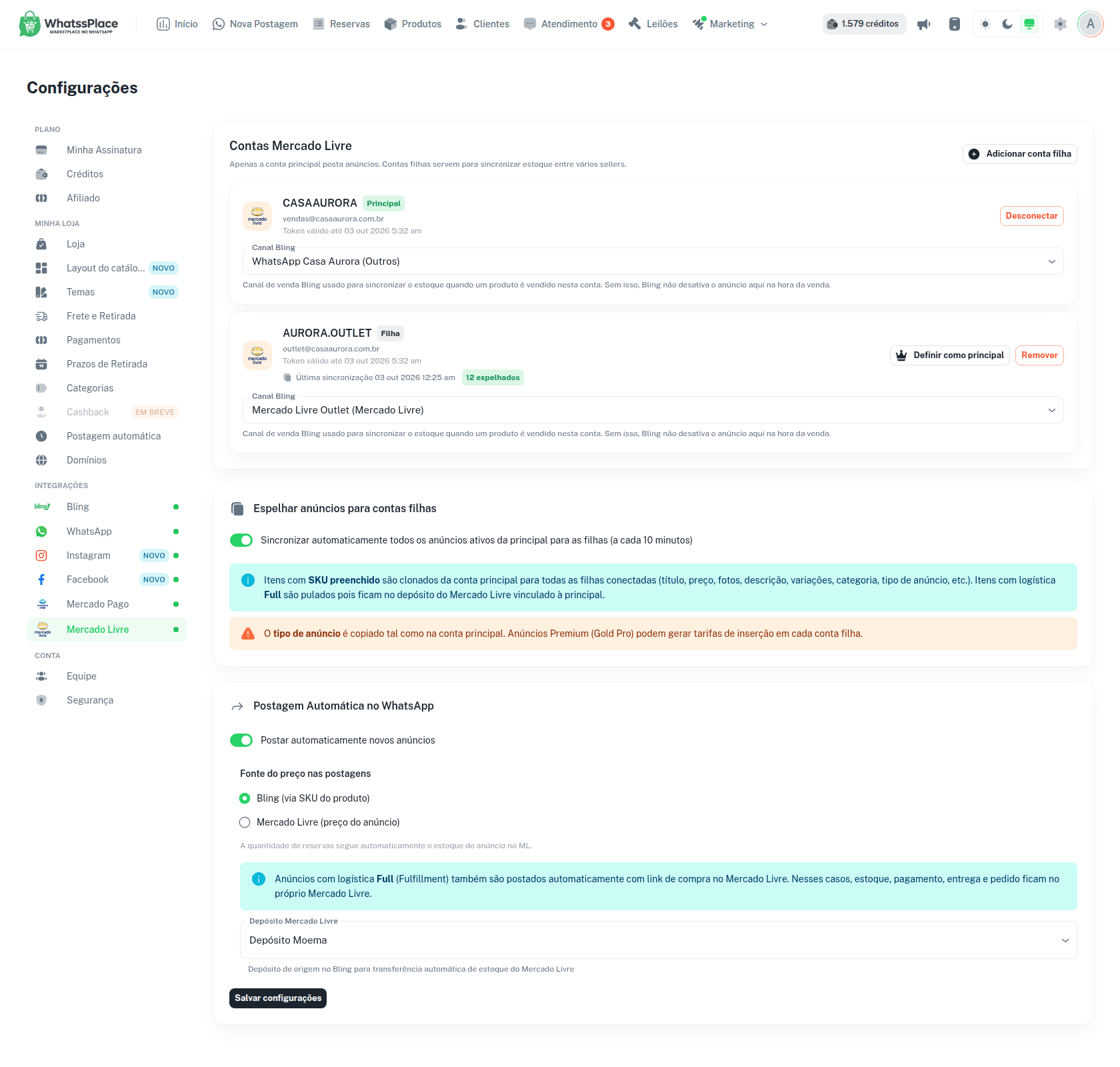Viewport: 1120px width, 1067px height.
Task: Click the WhatsApp integration icon in sidebar
Action: pyautogui.click(x=41, y=531)
